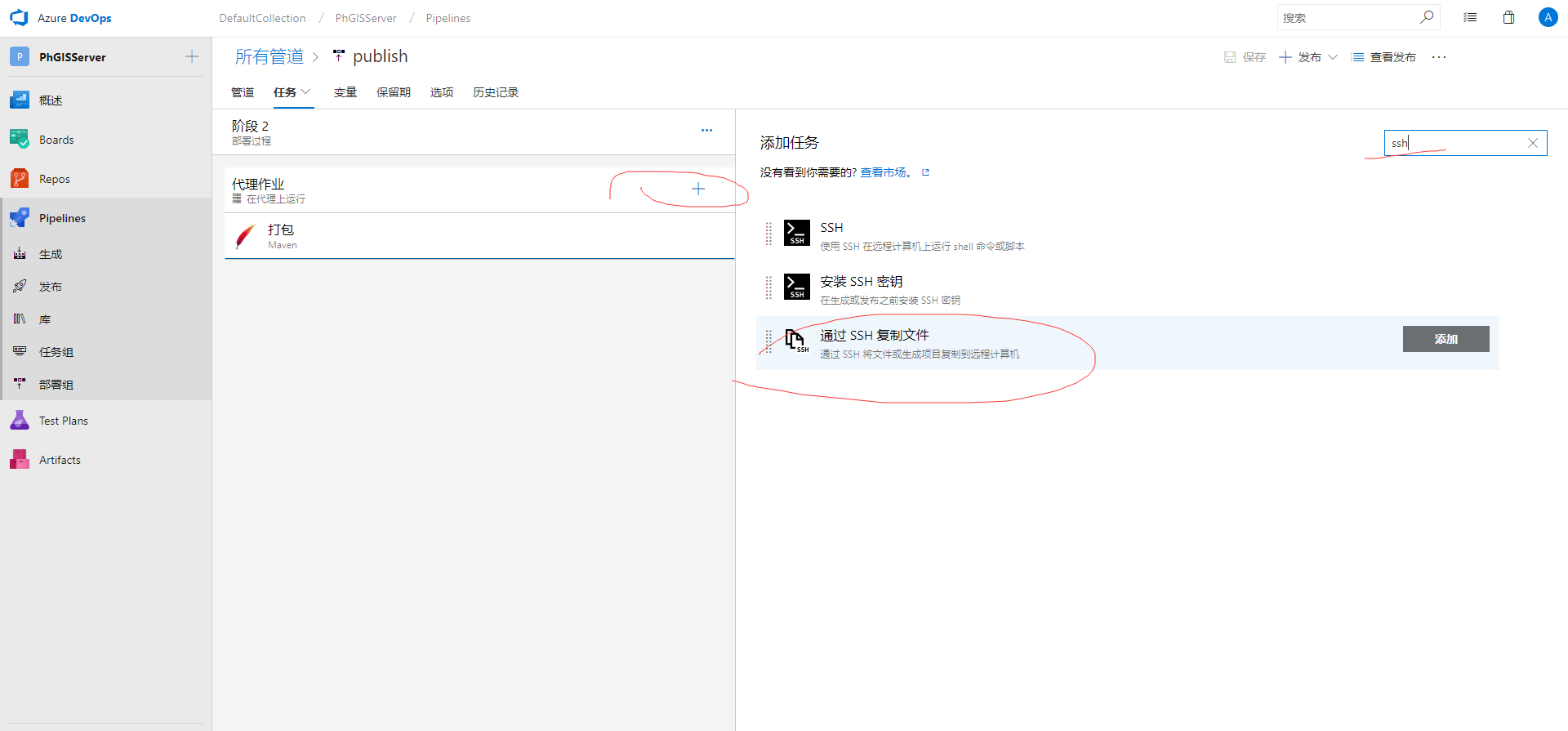Switch to the 历史记录 tab
This screenshot has width=1568, height=731.
pos(495,92)
